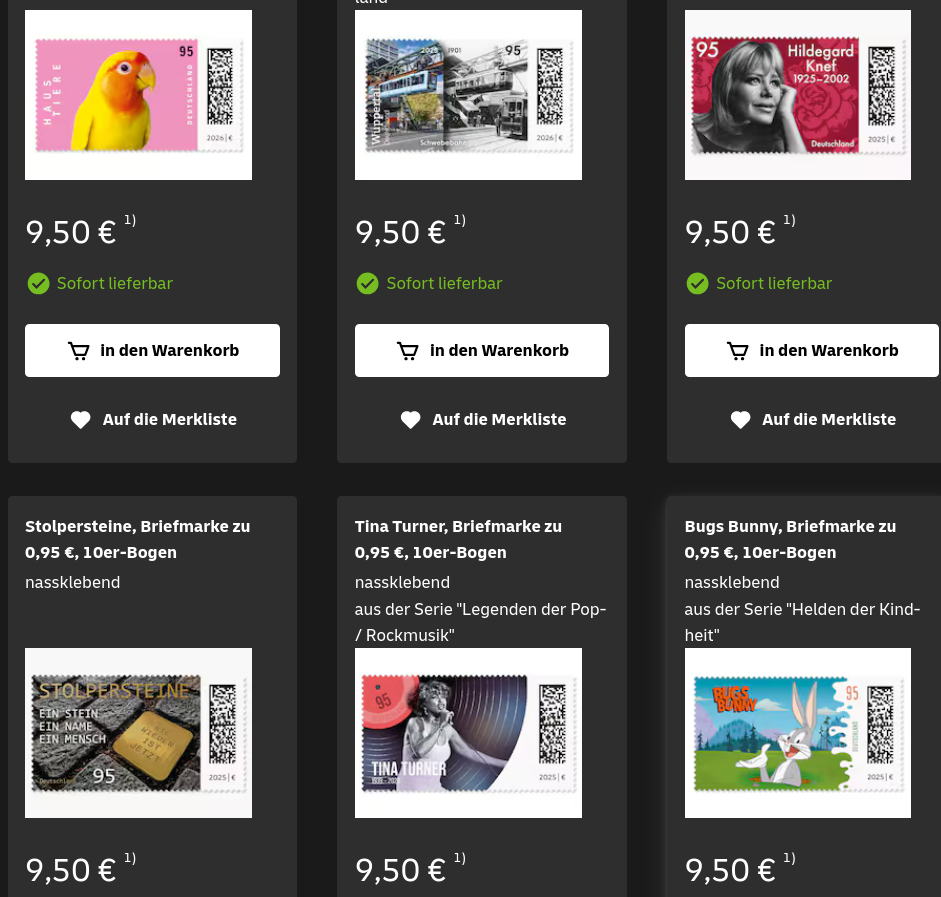Viewport: 941px width, 897px height.
Task: Click the cart icon in the Wuppertal stamp button
Action: click(408, 350)
